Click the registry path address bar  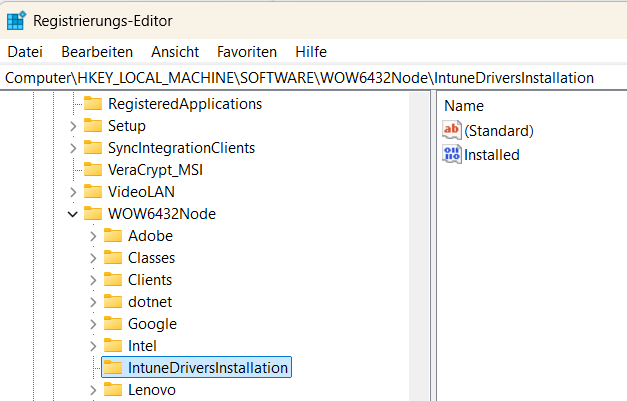coord(300,77)
